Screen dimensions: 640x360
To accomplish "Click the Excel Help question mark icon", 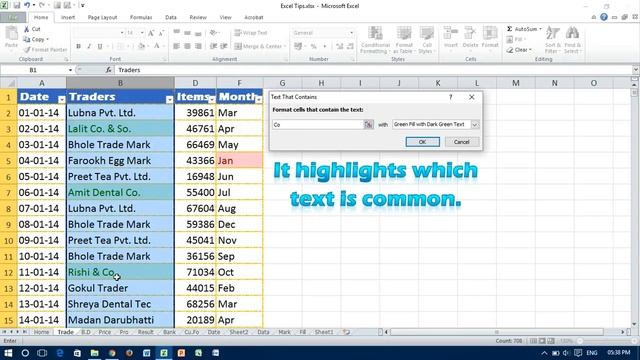I will pos(604,17).
